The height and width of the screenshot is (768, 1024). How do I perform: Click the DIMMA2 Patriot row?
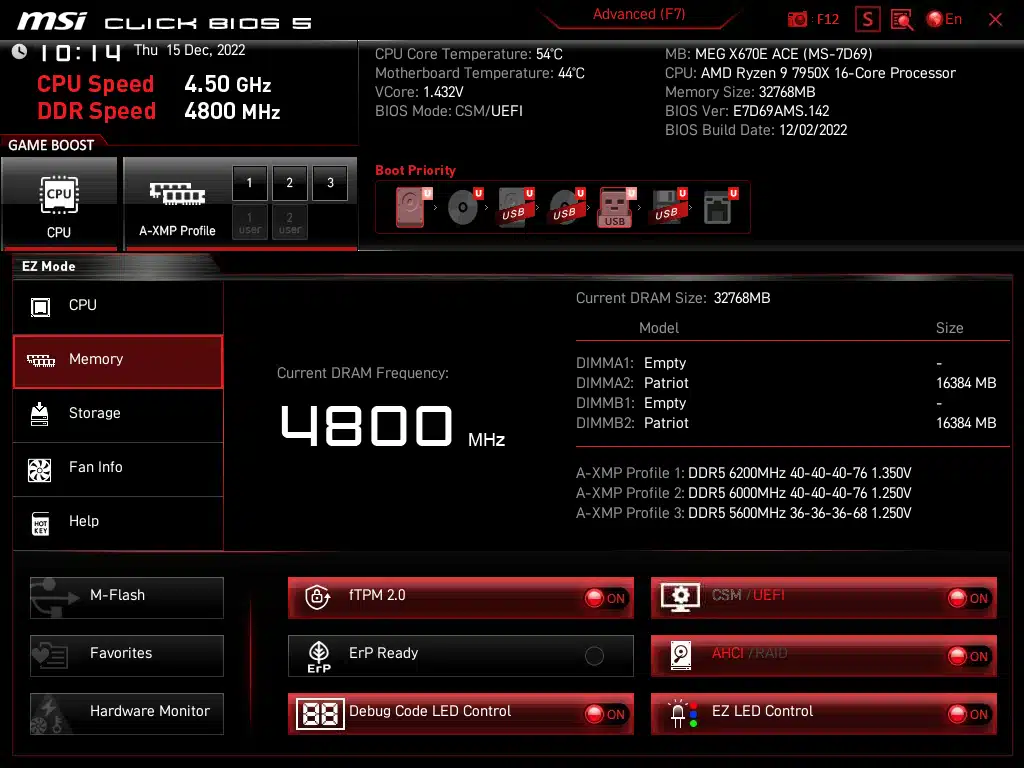coord(786,383)
